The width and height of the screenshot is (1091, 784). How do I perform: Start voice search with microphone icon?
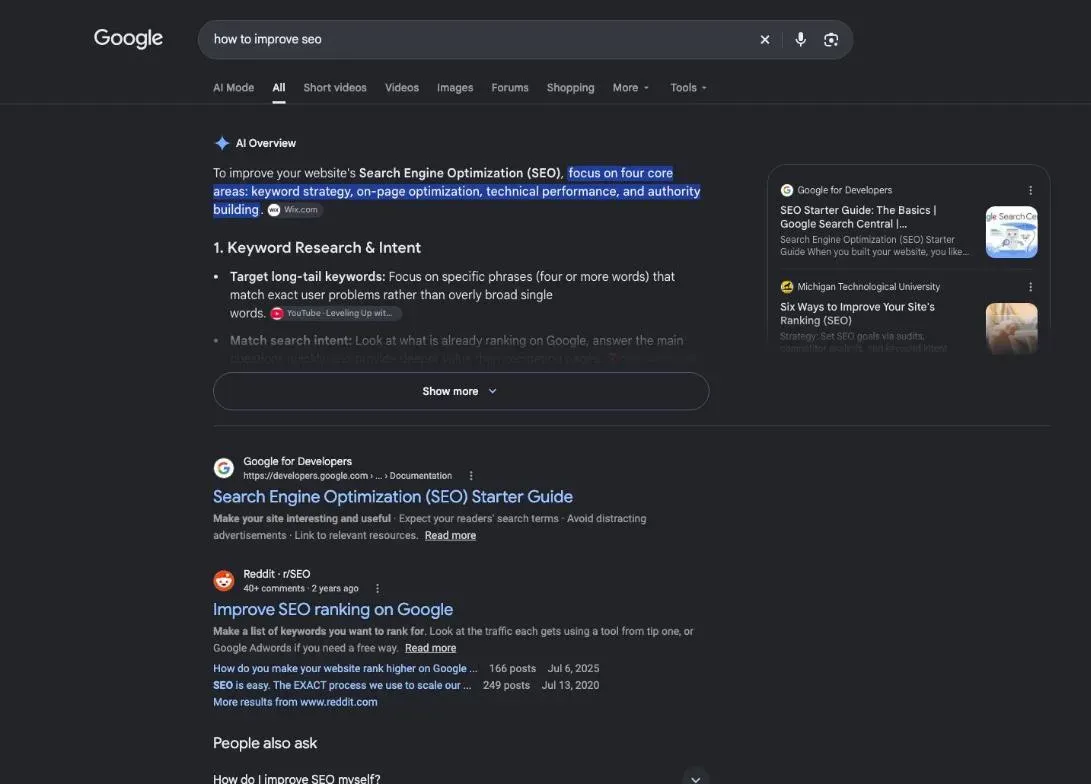(800, 40)
